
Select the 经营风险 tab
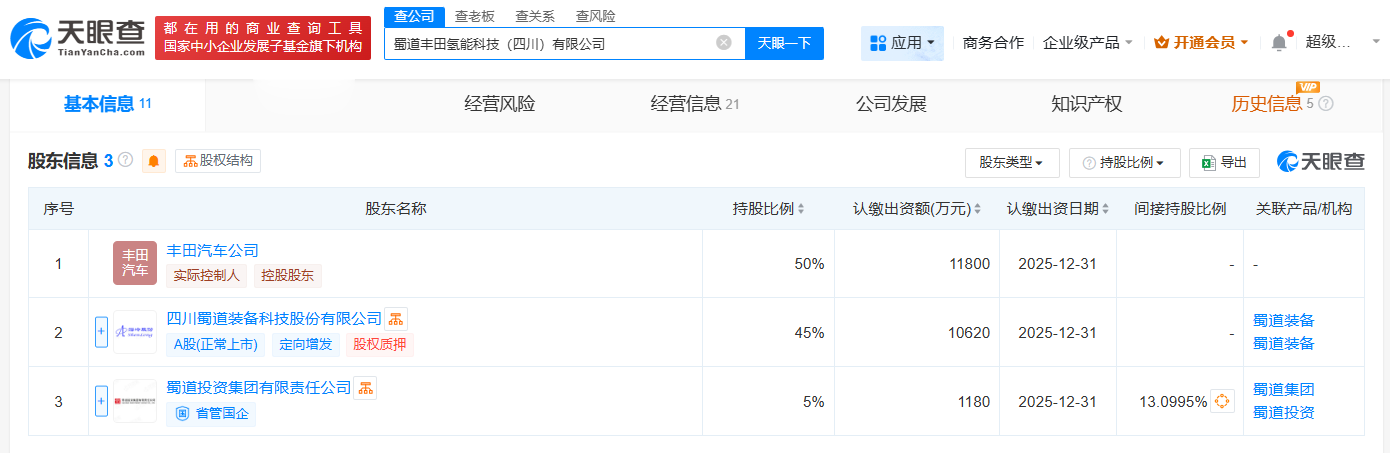coord(500,104)
